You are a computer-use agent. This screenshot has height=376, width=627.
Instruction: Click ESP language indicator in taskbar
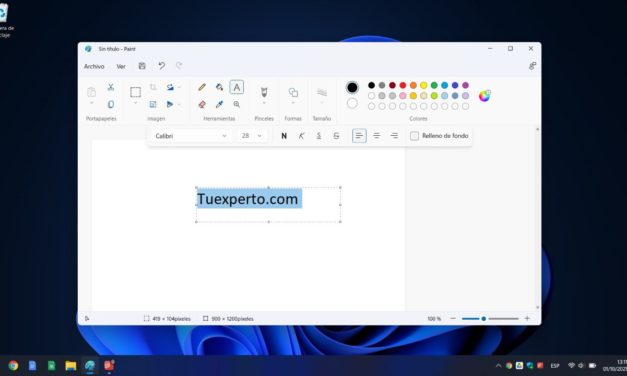click(555, 365)
